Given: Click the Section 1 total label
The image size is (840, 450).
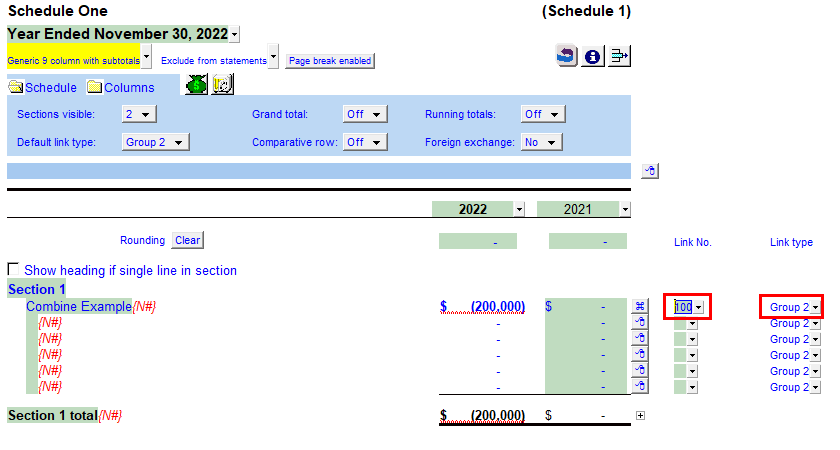Looking at the screenshot, I should [52, 415].
